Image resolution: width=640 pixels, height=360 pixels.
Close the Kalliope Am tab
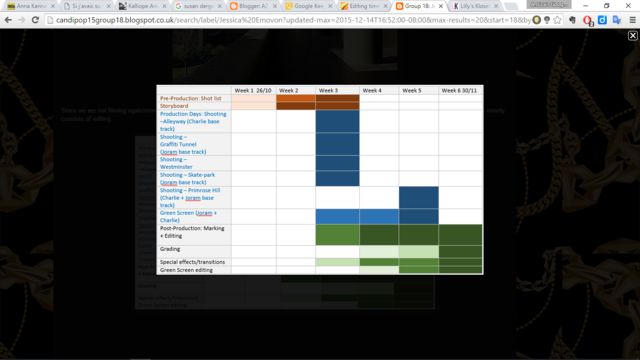tap(164, 6)
